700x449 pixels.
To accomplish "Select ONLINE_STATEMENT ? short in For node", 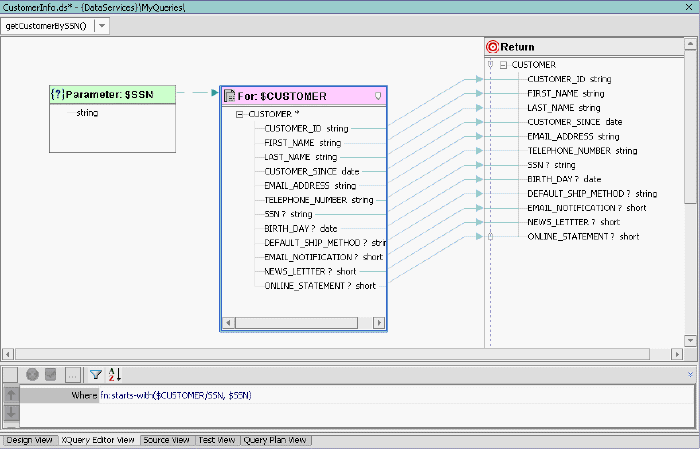I will click(320, 286).
